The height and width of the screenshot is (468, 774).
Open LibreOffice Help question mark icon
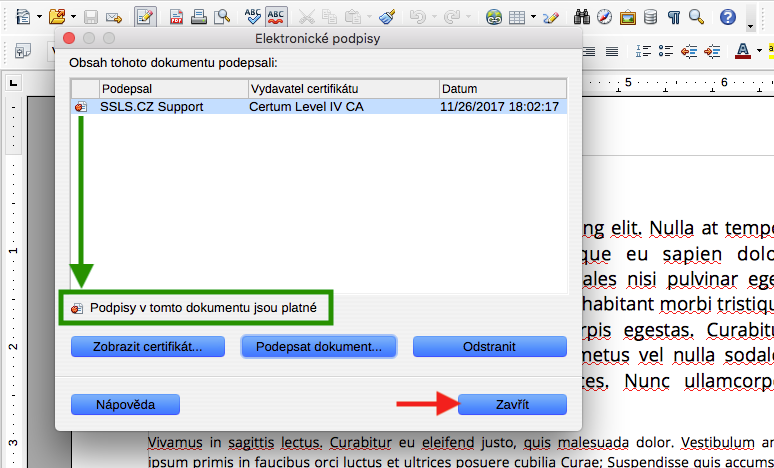[x=728, y=17]
